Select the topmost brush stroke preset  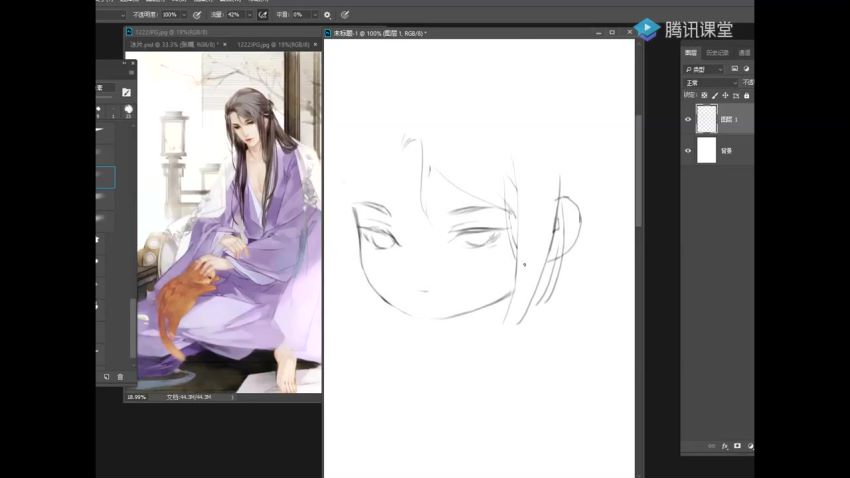click(x=105, y=131)
